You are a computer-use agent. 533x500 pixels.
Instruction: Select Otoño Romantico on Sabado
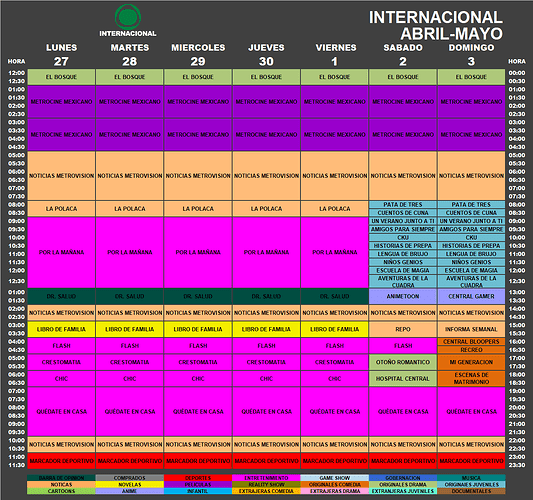403,362
